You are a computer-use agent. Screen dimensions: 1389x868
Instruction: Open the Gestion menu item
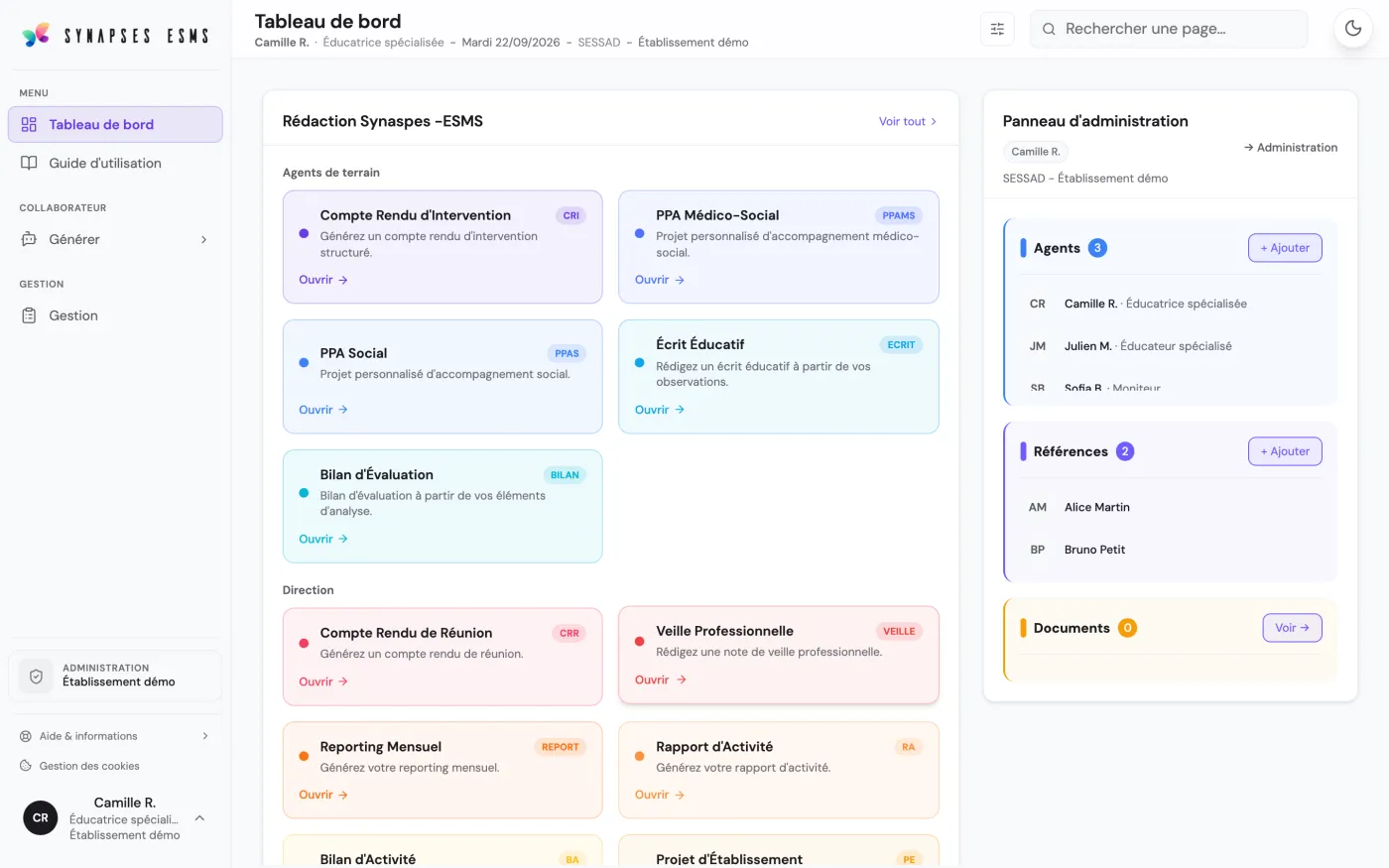click(115, 315)
